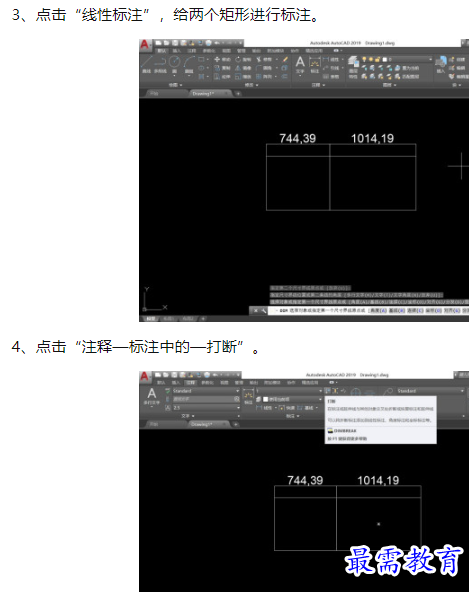469x592 pixels.
Task: Click the Multiline Text 'A' icon in lower ribbon
Action: click(x=152, y=394)
